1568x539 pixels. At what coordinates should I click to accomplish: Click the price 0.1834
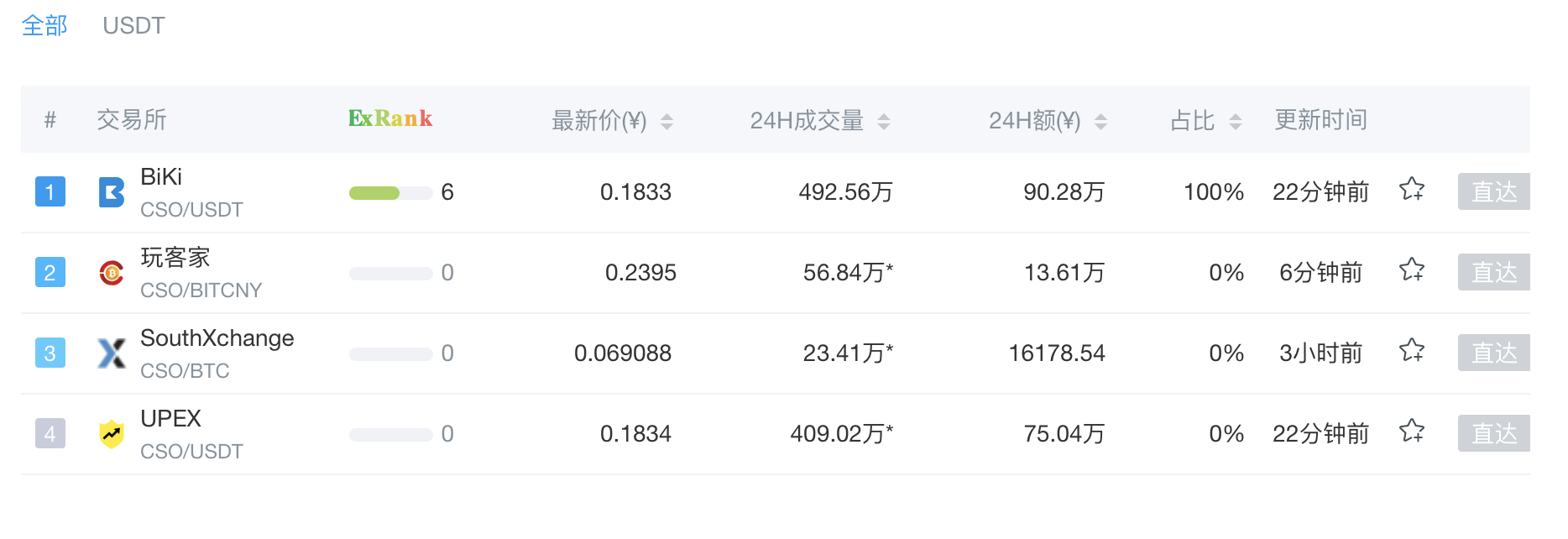point(635,434)
